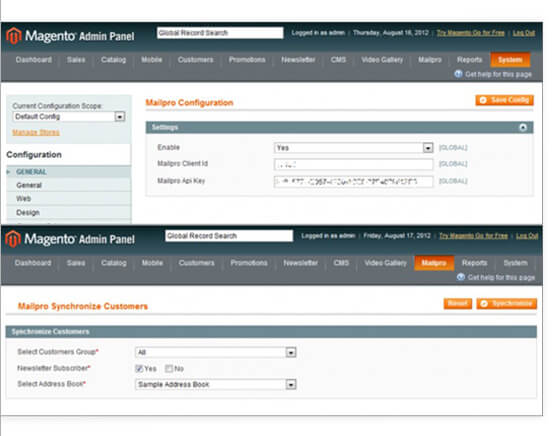Click the Synchronize button
Screen dimensions: 555x436
507,304
